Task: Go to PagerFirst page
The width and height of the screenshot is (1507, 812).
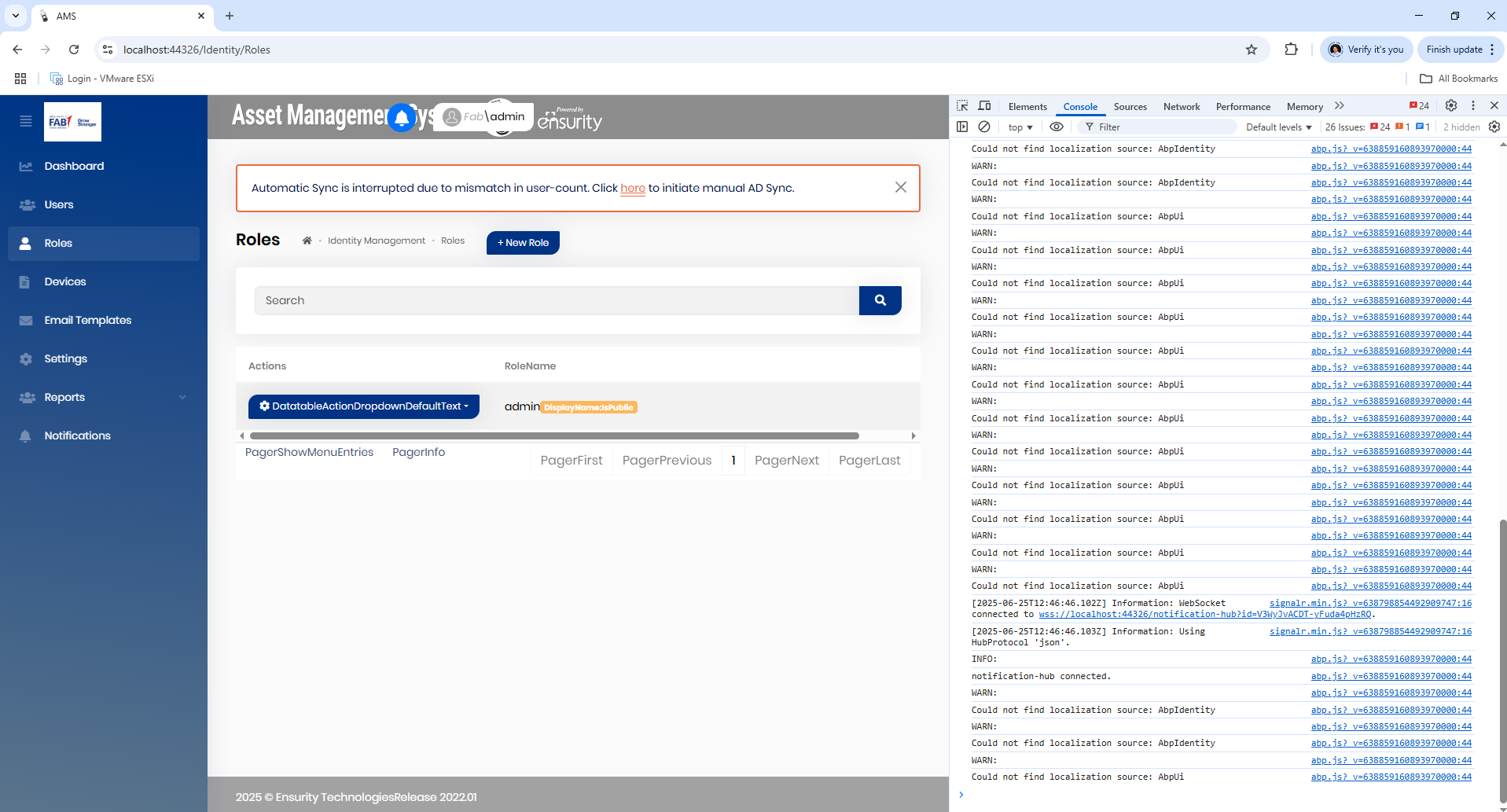Action: pyautogui.click(x=572, y=461)
